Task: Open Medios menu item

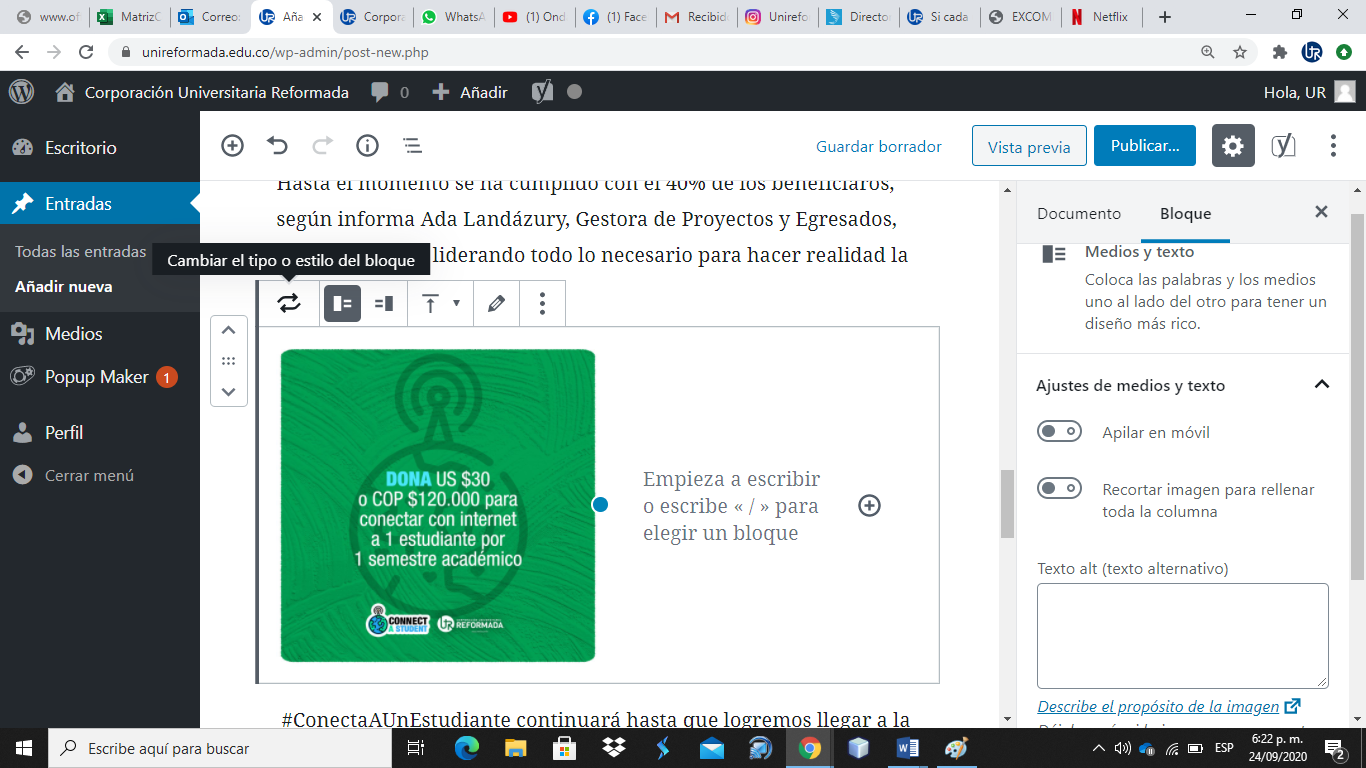Action: [100, 333]
